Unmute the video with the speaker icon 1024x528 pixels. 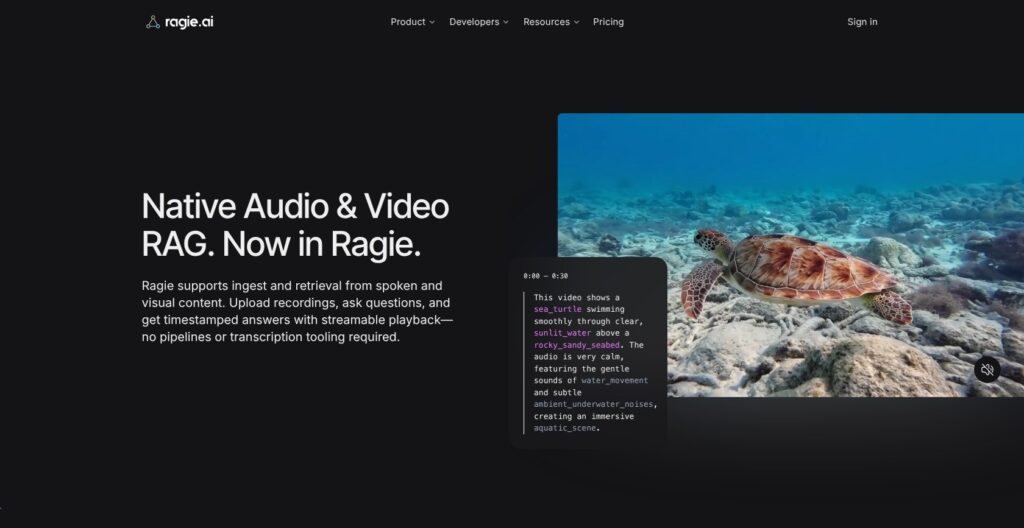987,370
